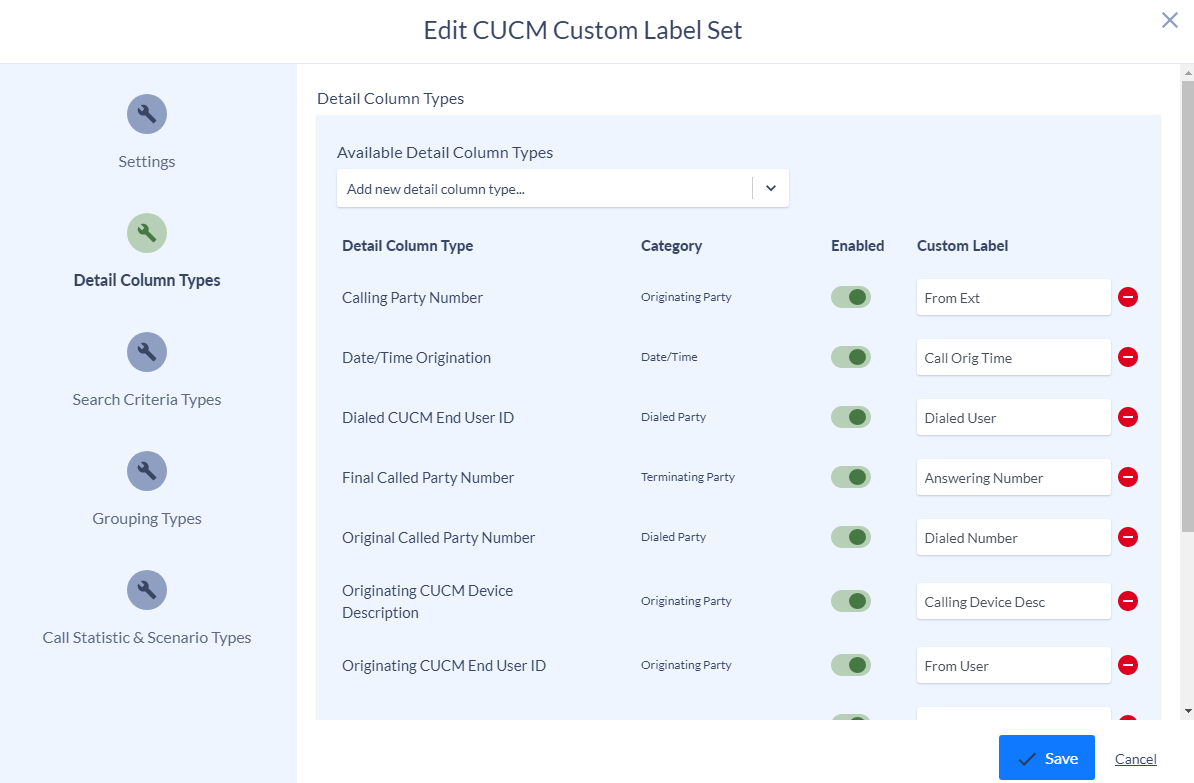Viewport: 1194px width, 783px height.
Task: Go to the Detail Column Types section label
Action: pyautogui.click(x=147, y=280)
